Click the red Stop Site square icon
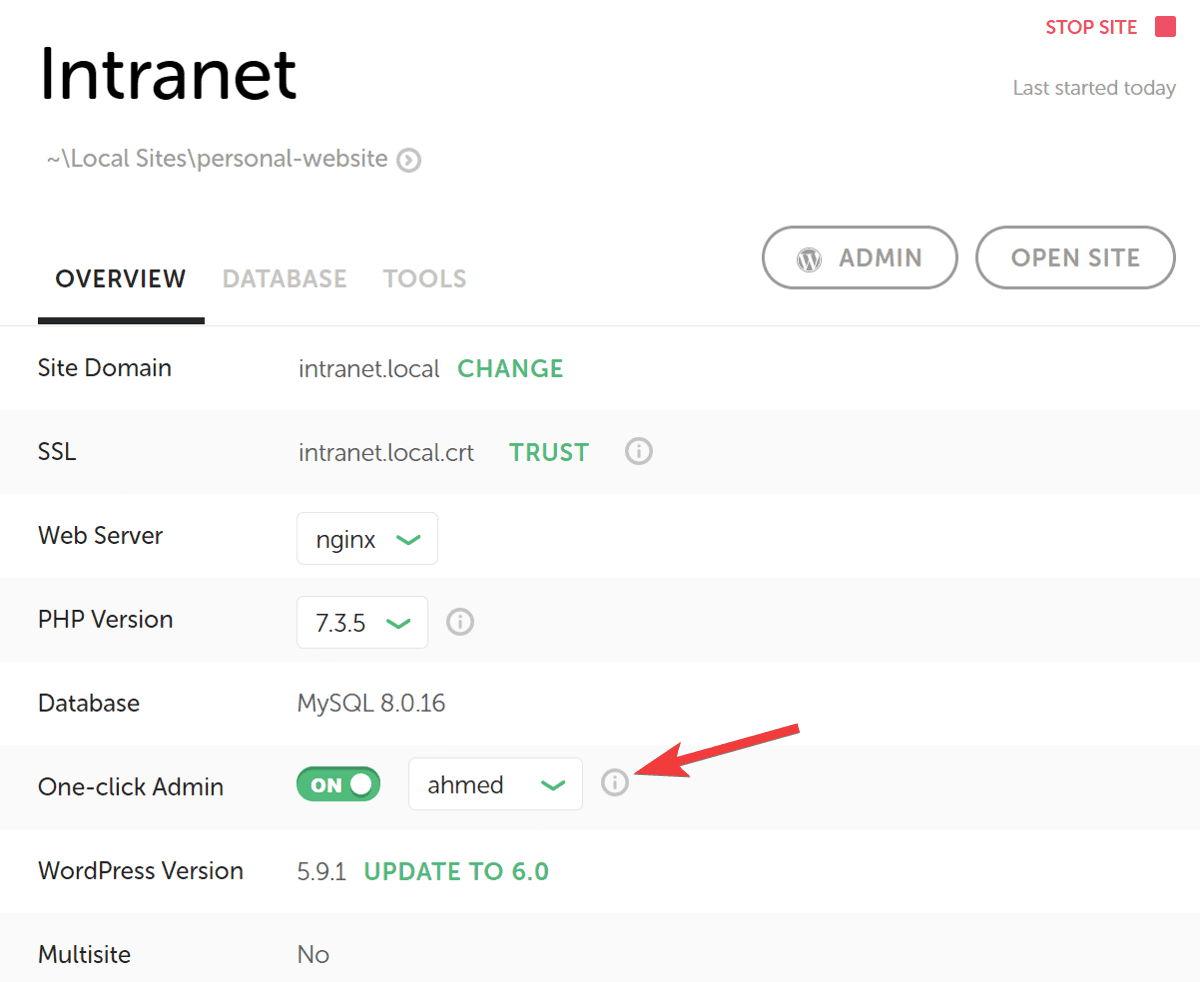1200x982 pixels. (1165, 27)
